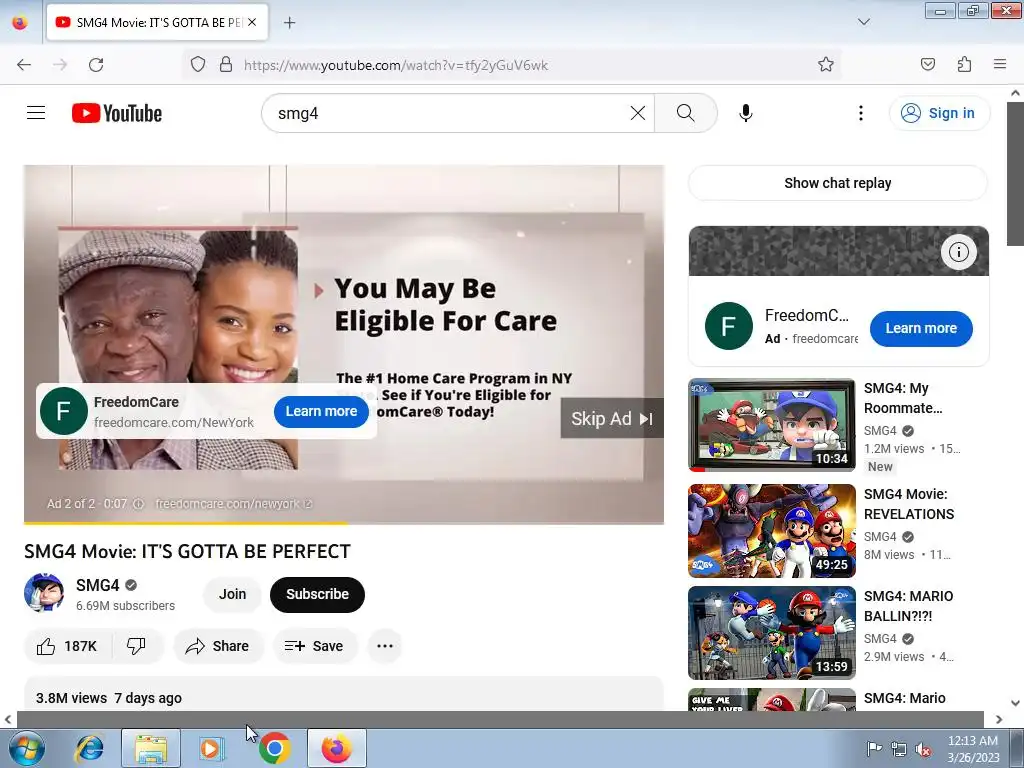
Task: Dislike this video
Action: coord(136,646)
